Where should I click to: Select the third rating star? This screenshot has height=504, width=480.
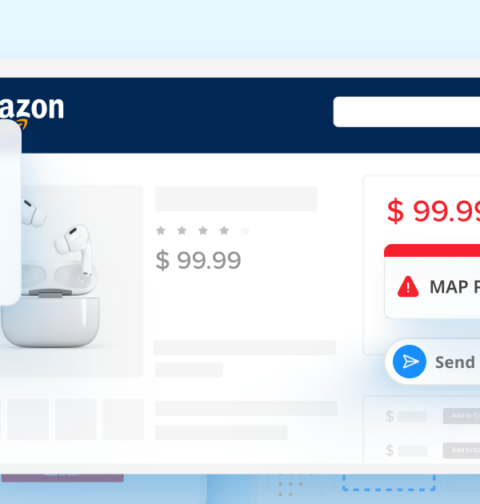tap(203, 230)
